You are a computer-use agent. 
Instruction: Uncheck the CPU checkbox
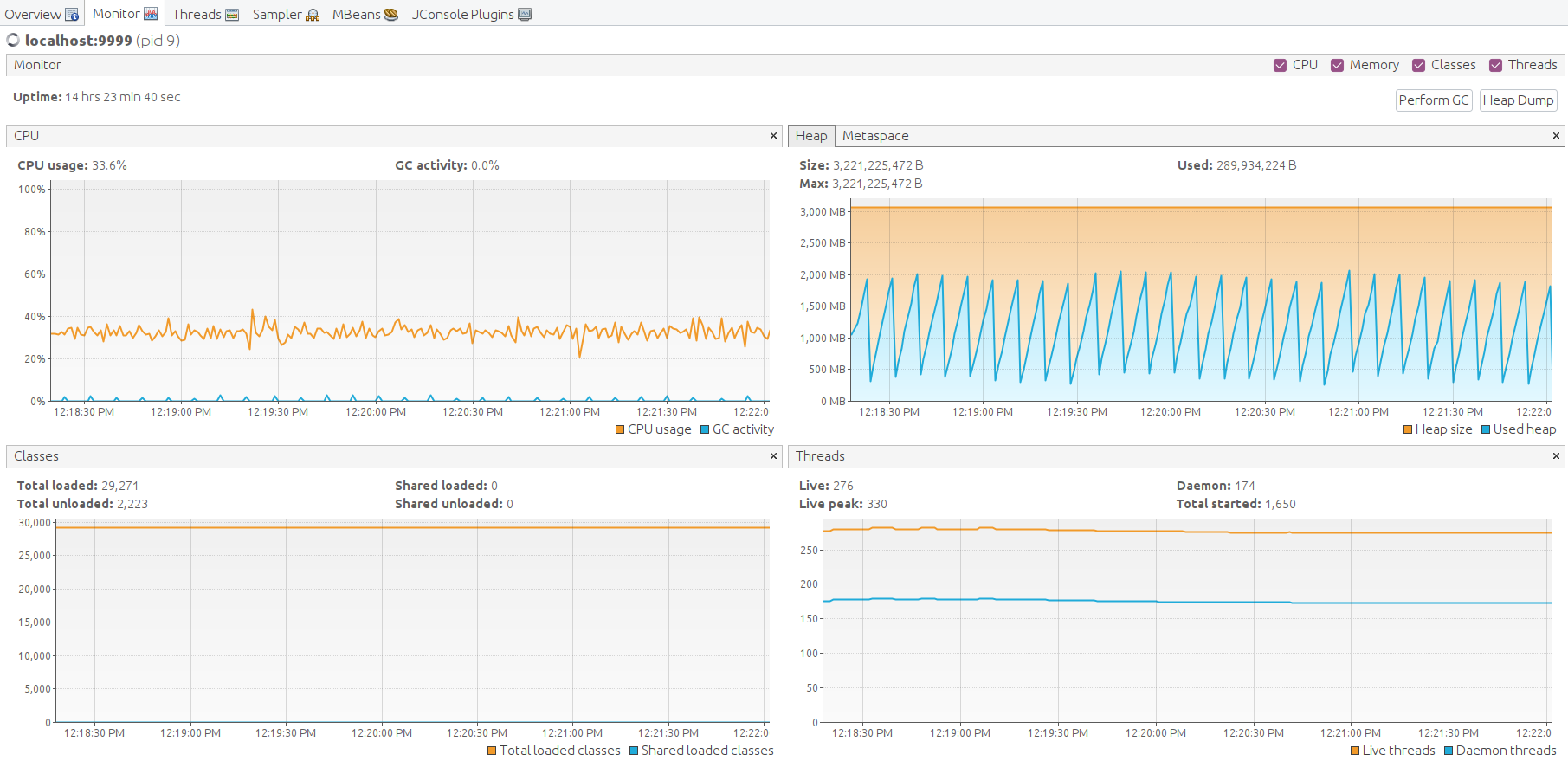[x=1280, y=66]
